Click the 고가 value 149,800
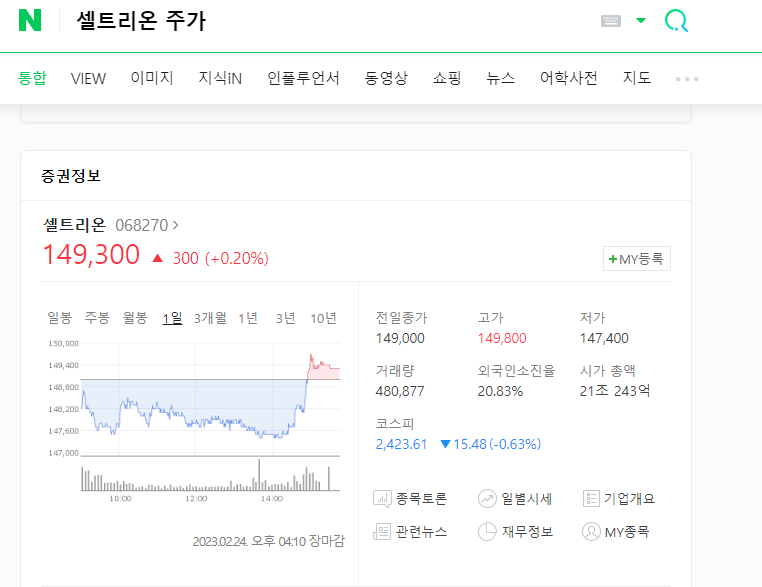 coord(502,338)
